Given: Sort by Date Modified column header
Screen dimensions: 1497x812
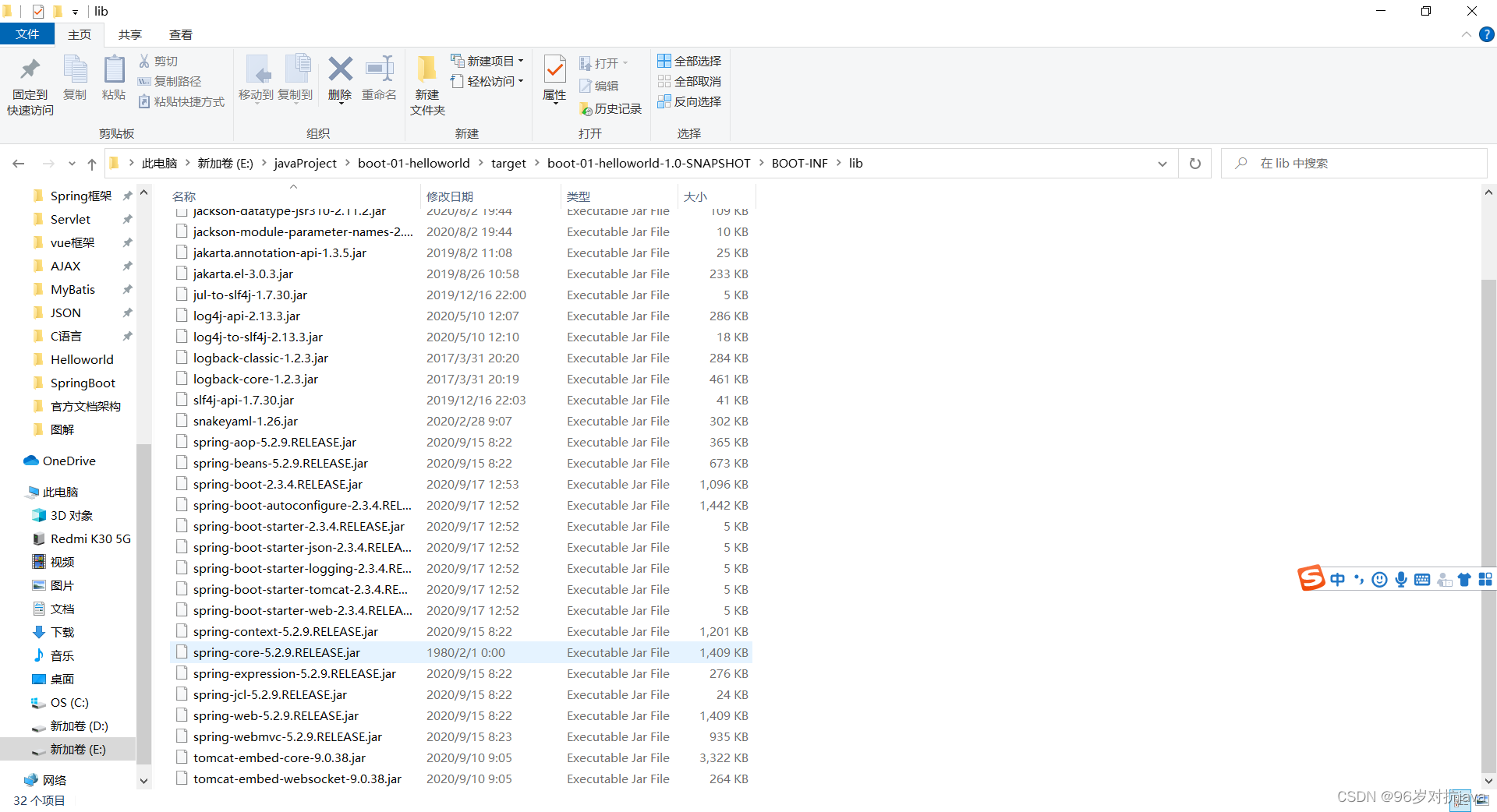Looking at the screenshot, I should [491, 196].
